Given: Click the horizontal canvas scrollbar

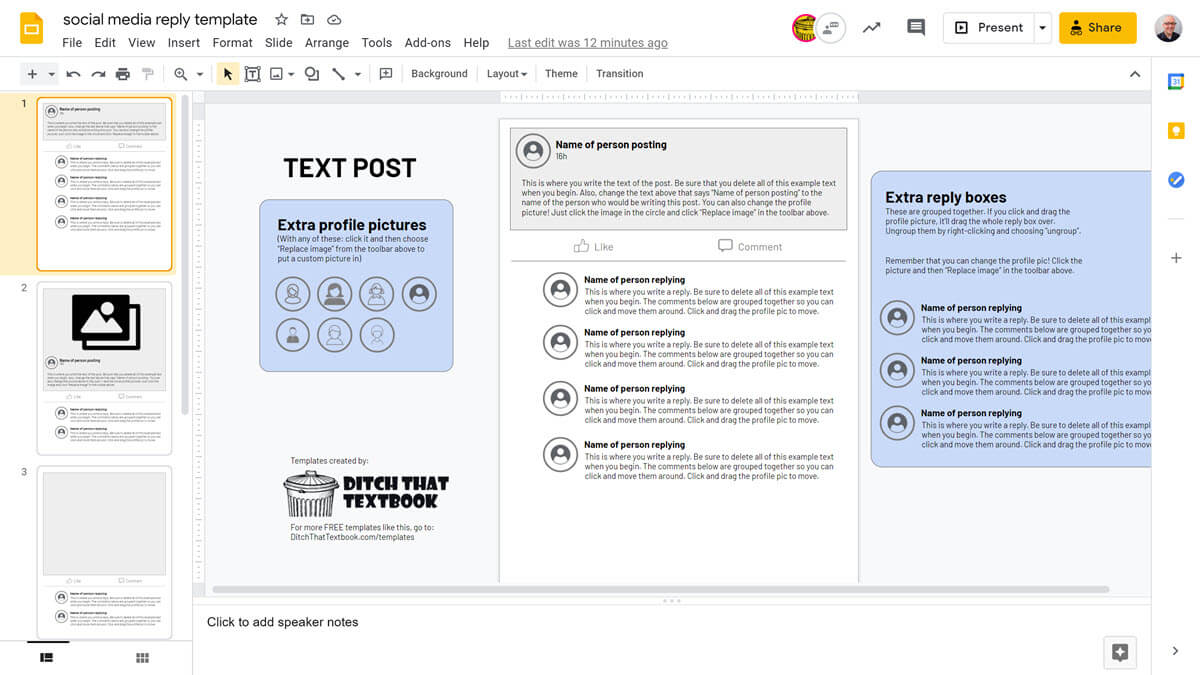Looking at the screenshot, I should point(660,590).
